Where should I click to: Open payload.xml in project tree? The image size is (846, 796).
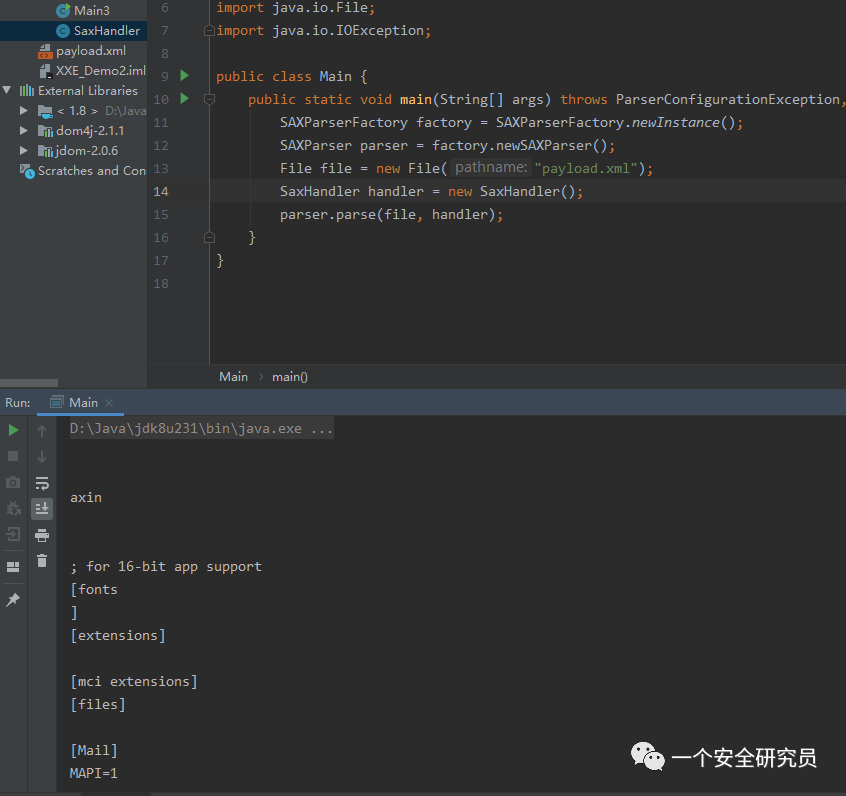click(91, 51)
